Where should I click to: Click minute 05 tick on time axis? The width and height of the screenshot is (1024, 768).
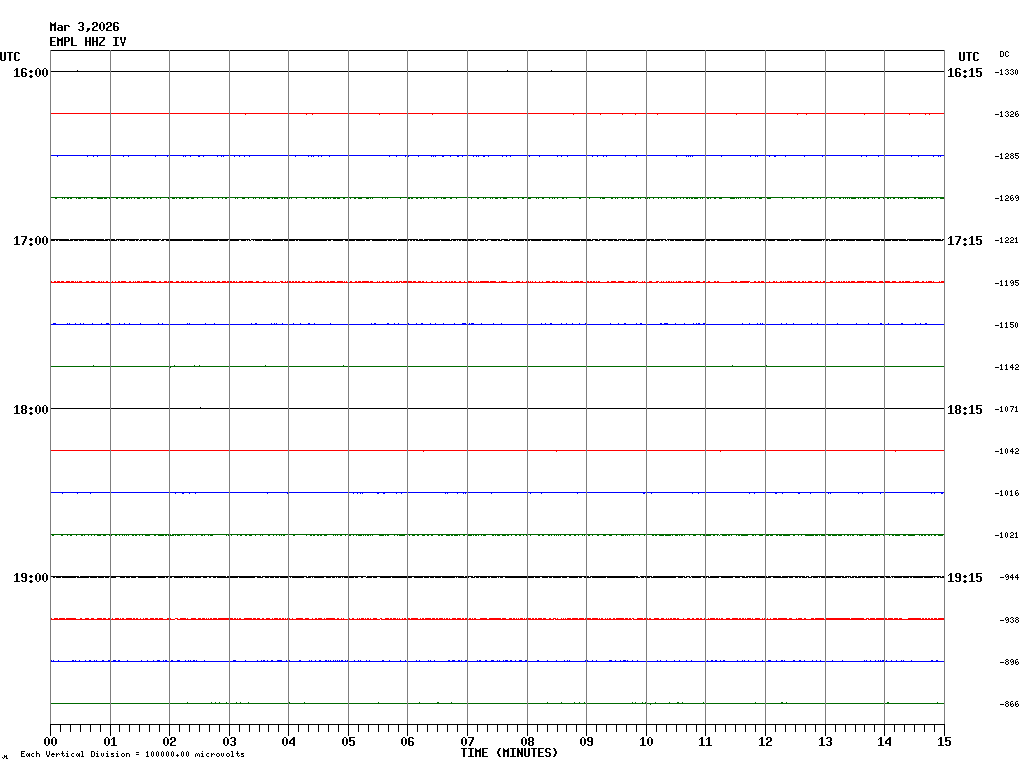(x=348, y=742)
